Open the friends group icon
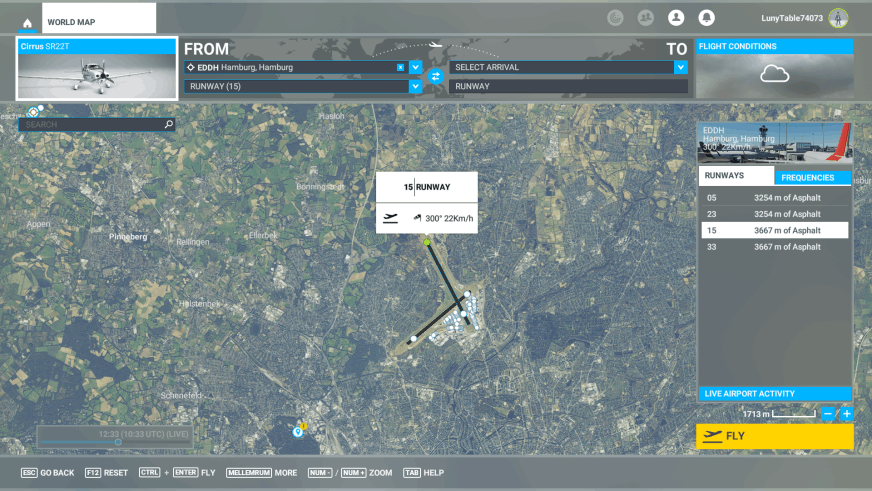 tap(646, 18)
